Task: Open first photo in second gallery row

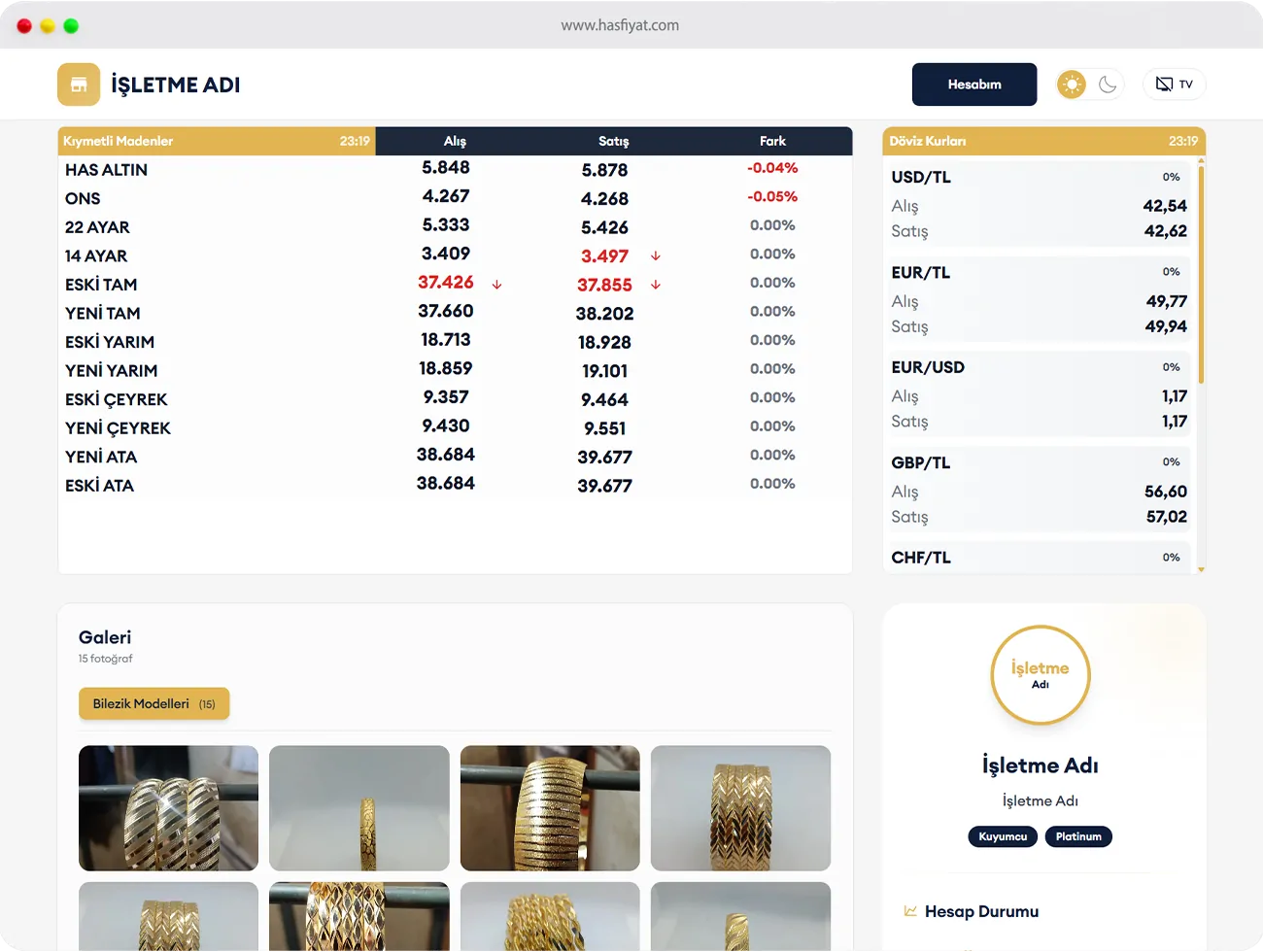Action: (x=168, y=916)
